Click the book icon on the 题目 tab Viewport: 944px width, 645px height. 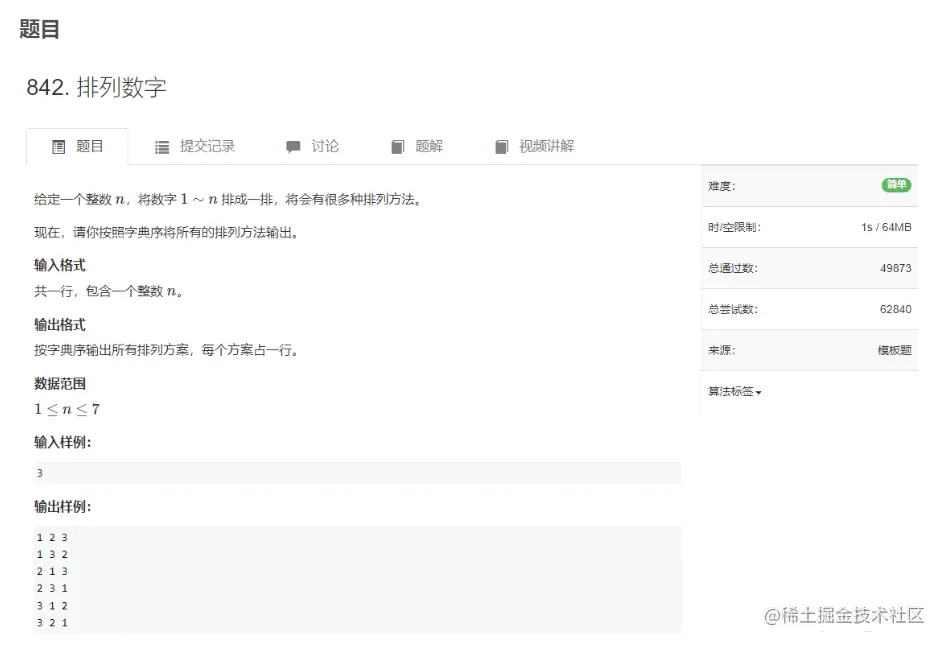(x=58, y=146)
